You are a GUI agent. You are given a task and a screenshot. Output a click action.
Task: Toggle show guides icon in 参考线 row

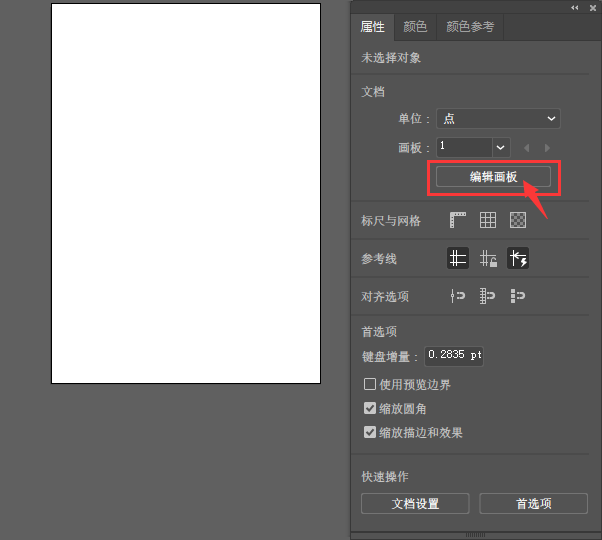pos(458,258)
